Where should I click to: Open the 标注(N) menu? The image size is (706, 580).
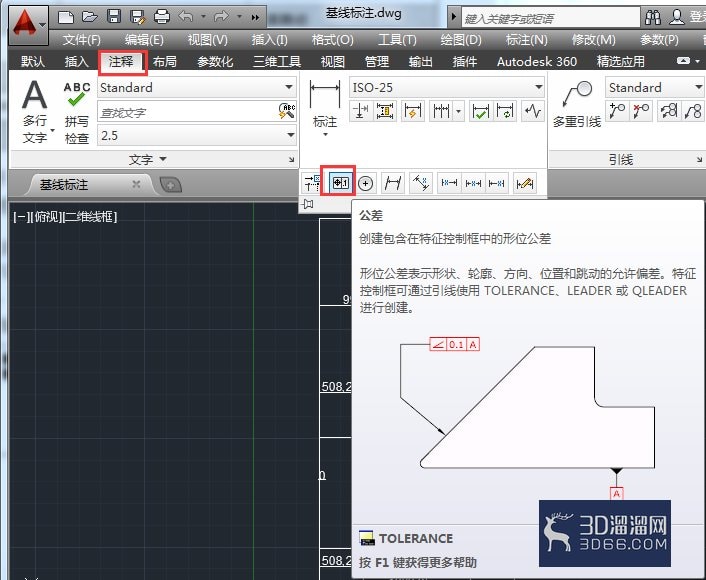coord(526,40)
